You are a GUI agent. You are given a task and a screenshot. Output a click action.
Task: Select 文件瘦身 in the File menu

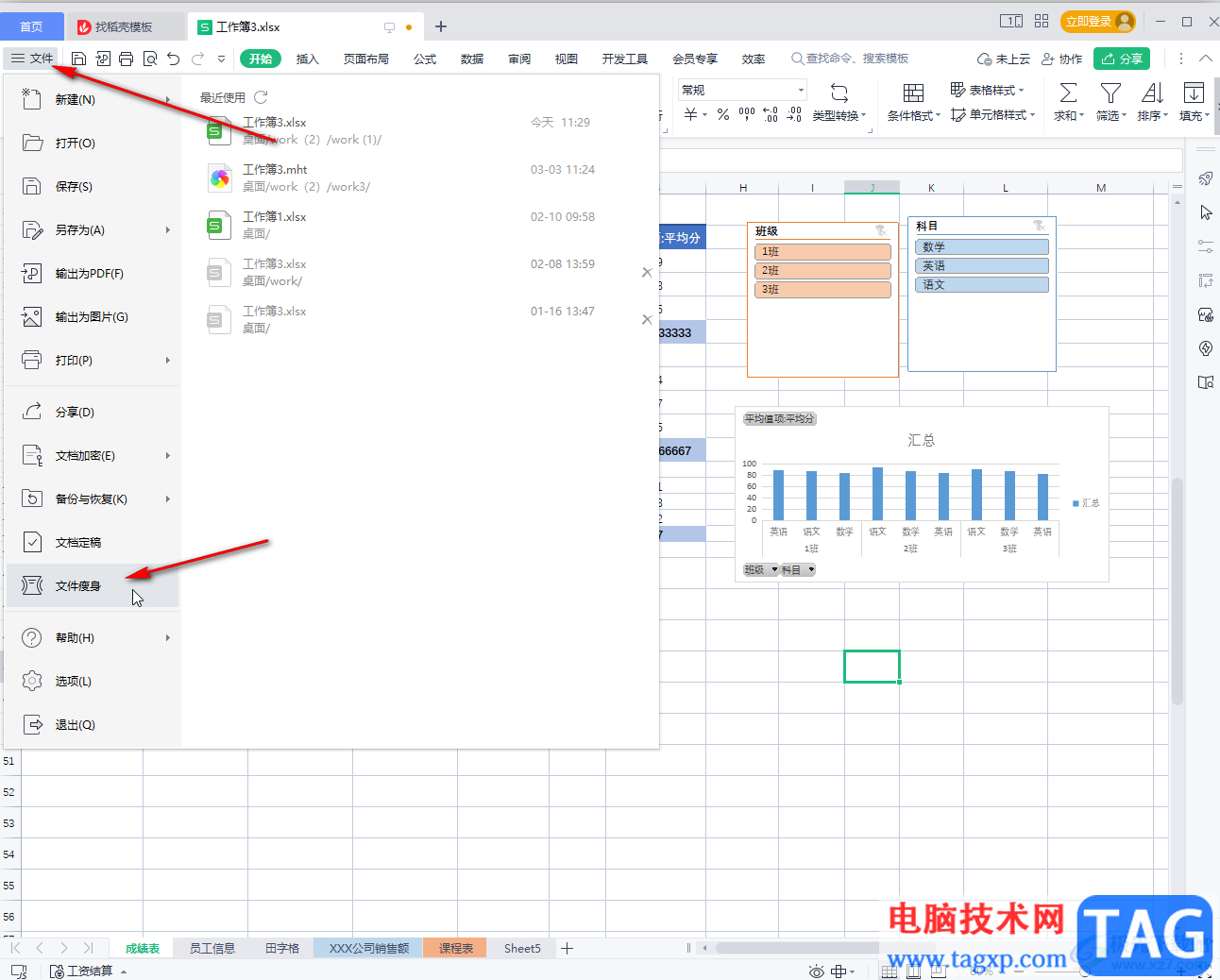[x=93, y=585]
